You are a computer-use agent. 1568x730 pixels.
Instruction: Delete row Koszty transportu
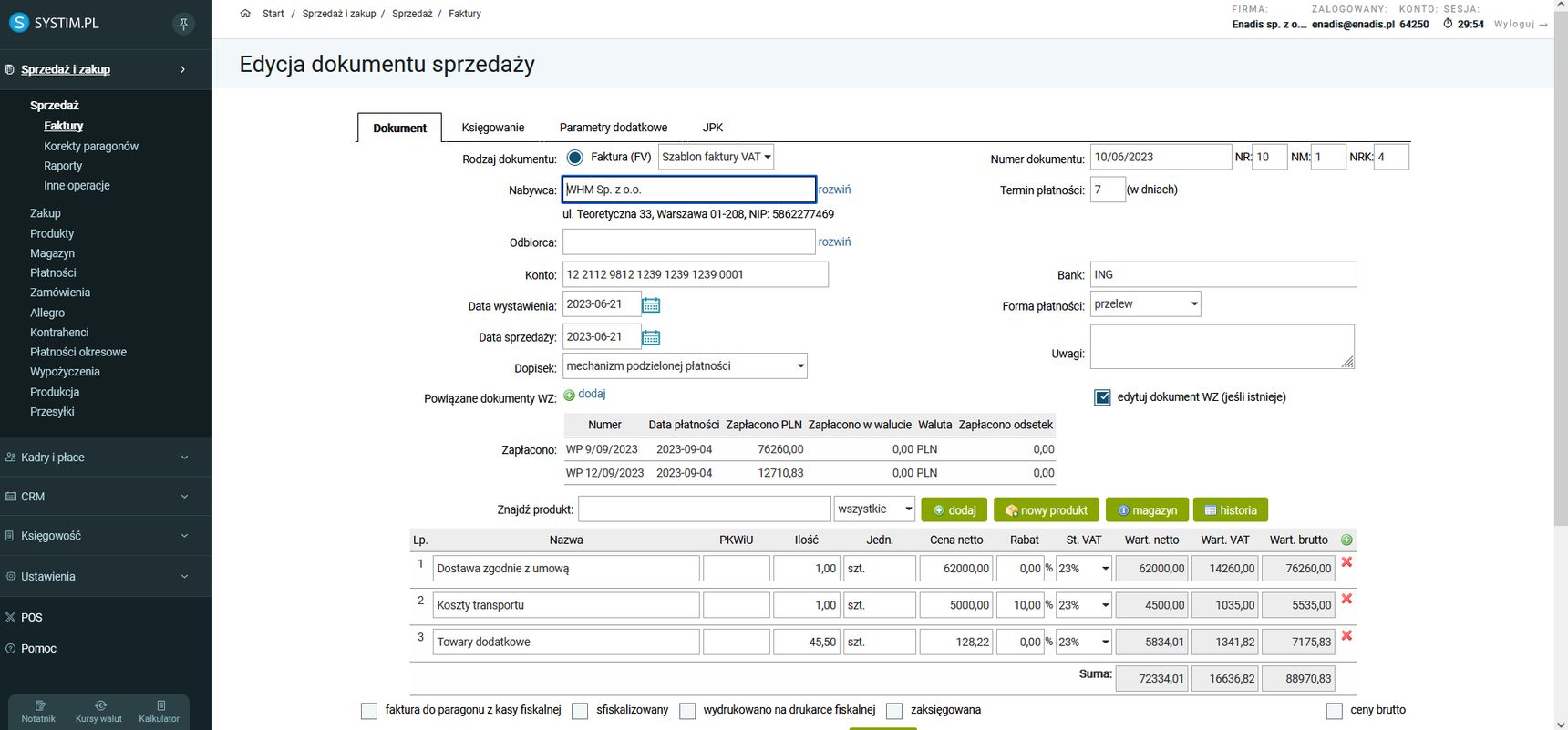pos(1346,599)
